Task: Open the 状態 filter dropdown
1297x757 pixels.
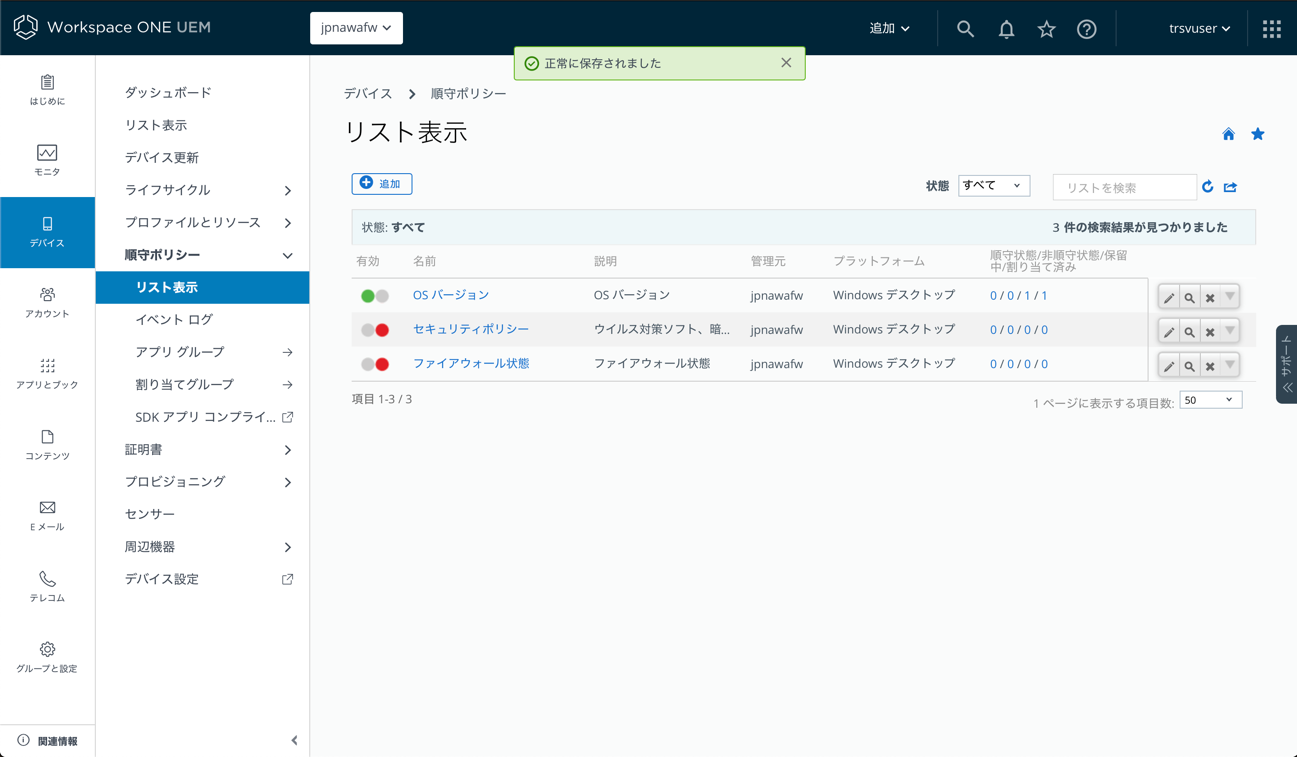Action: (x=993, y=186)
